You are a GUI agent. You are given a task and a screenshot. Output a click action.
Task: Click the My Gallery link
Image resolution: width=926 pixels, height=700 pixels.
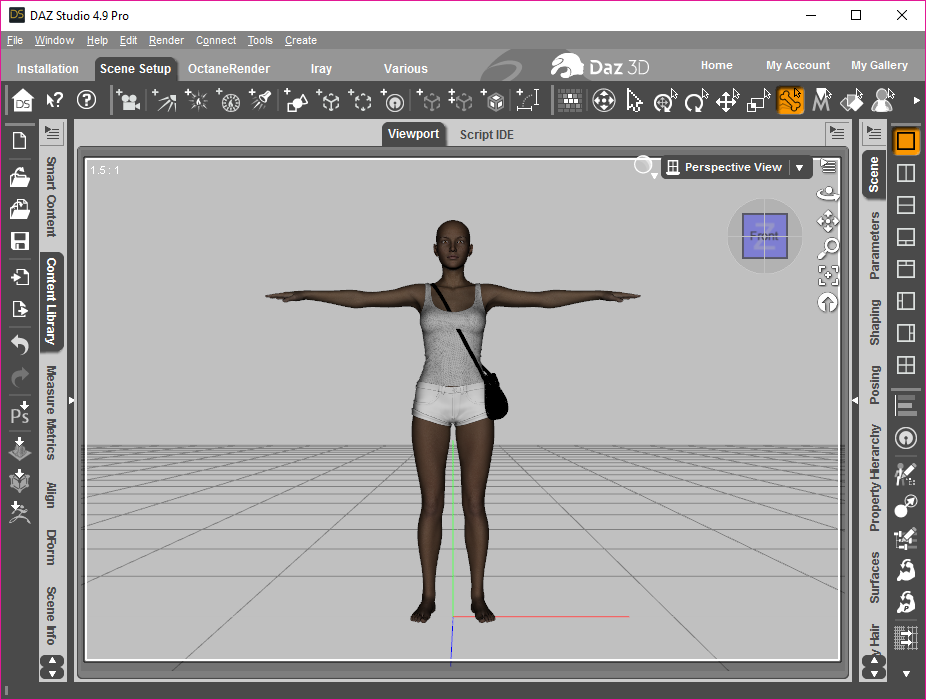click(879, 65)
